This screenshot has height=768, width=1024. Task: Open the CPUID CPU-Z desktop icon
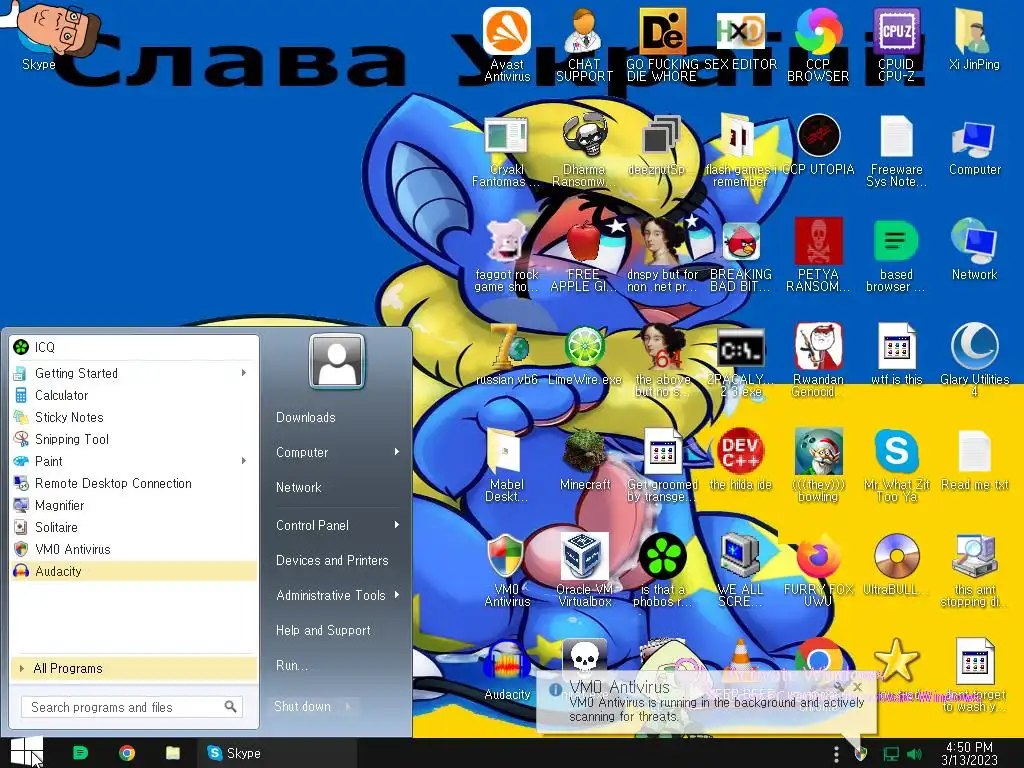[896, 44]
